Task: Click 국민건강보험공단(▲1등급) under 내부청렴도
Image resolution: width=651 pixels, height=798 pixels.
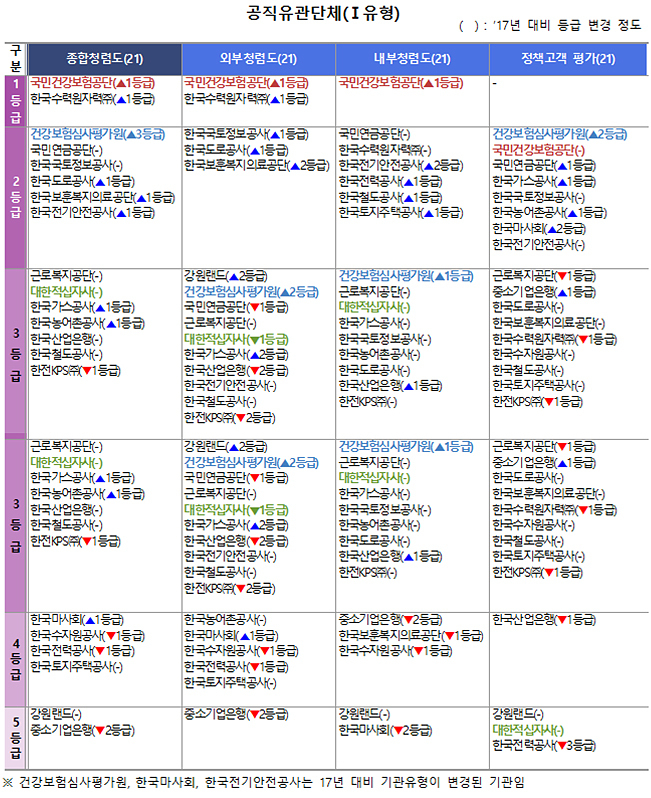Action: pyautogui.click(x=401, y=83)
